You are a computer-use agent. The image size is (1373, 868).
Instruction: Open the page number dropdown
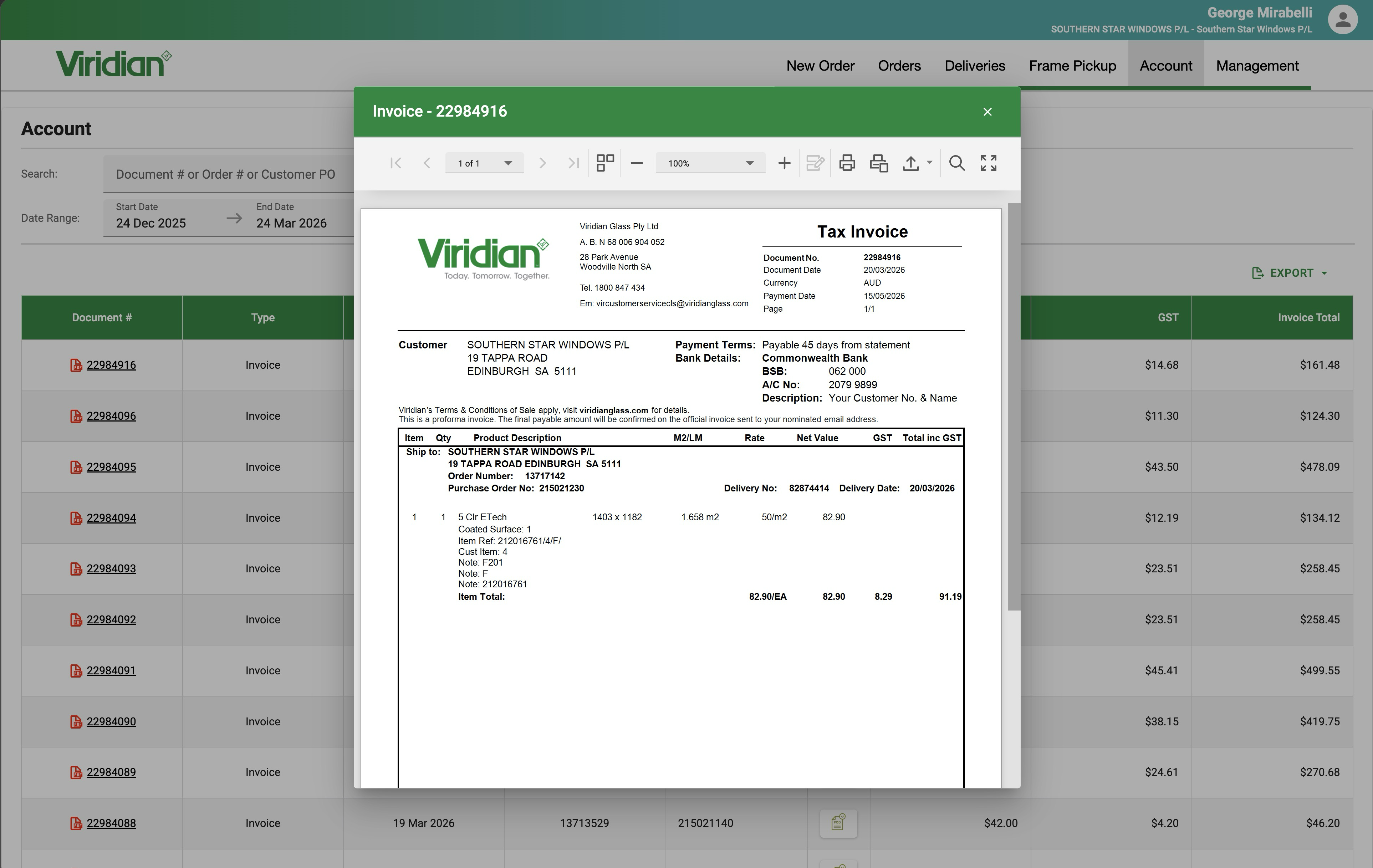pos(484,164)
